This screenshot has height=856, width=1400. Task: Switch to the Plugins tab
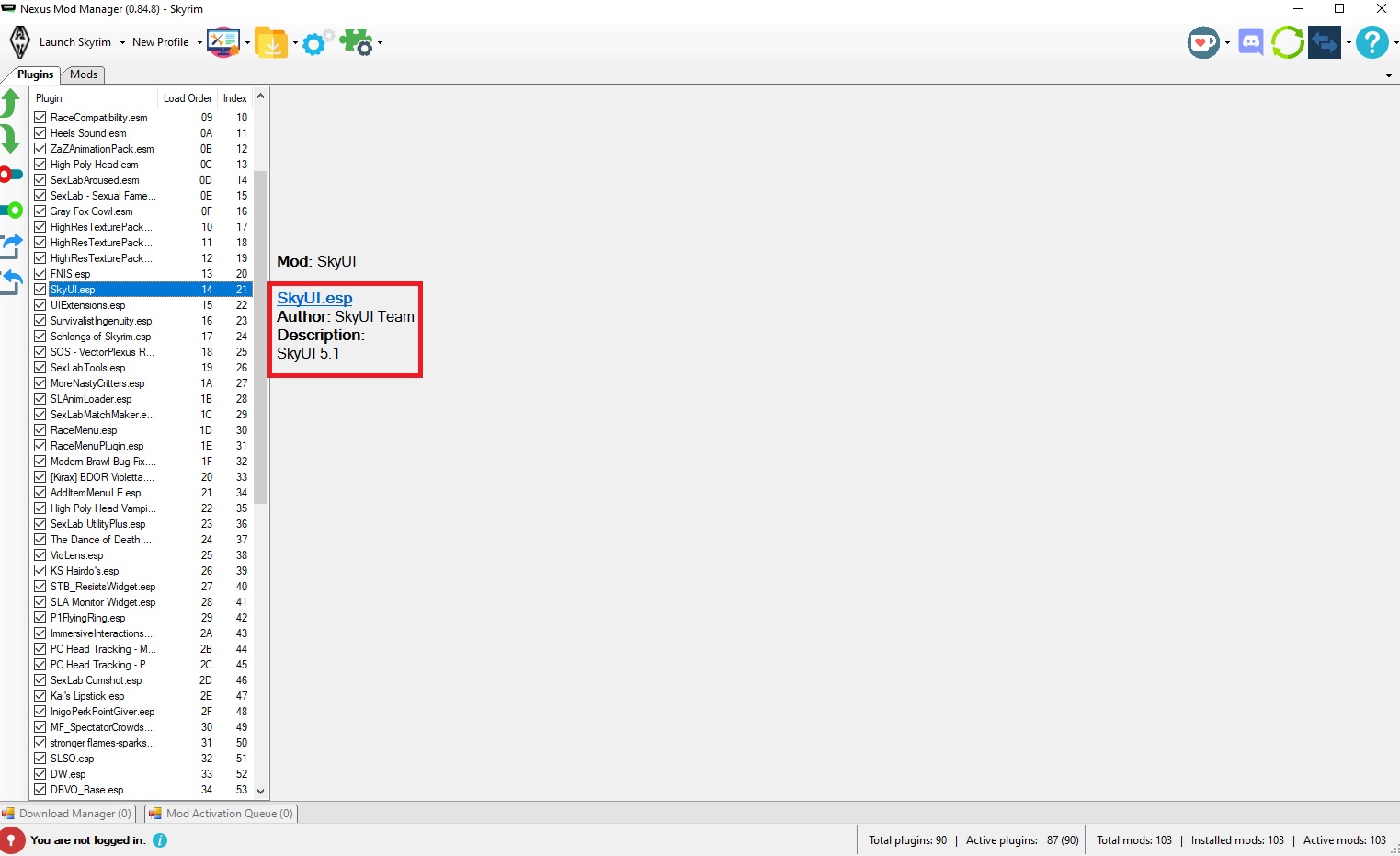[x=35, y=74]
